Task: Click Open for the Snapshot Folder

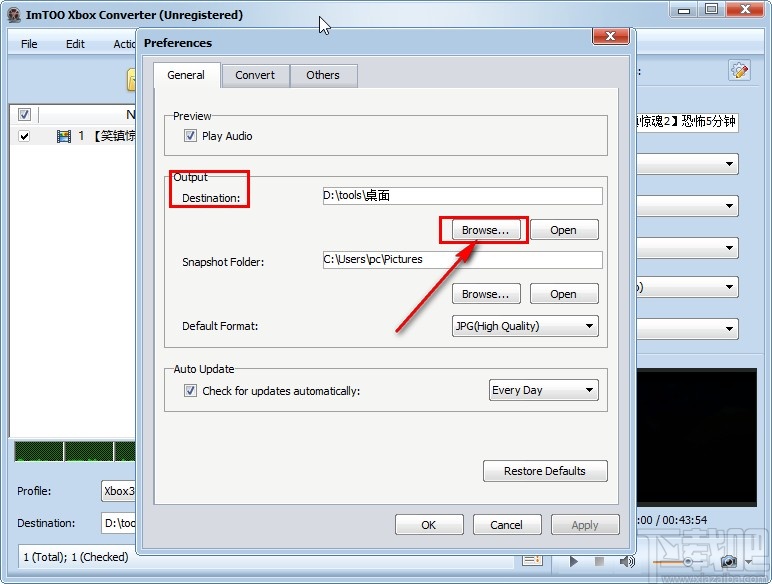Action: (x=564, y=294)
